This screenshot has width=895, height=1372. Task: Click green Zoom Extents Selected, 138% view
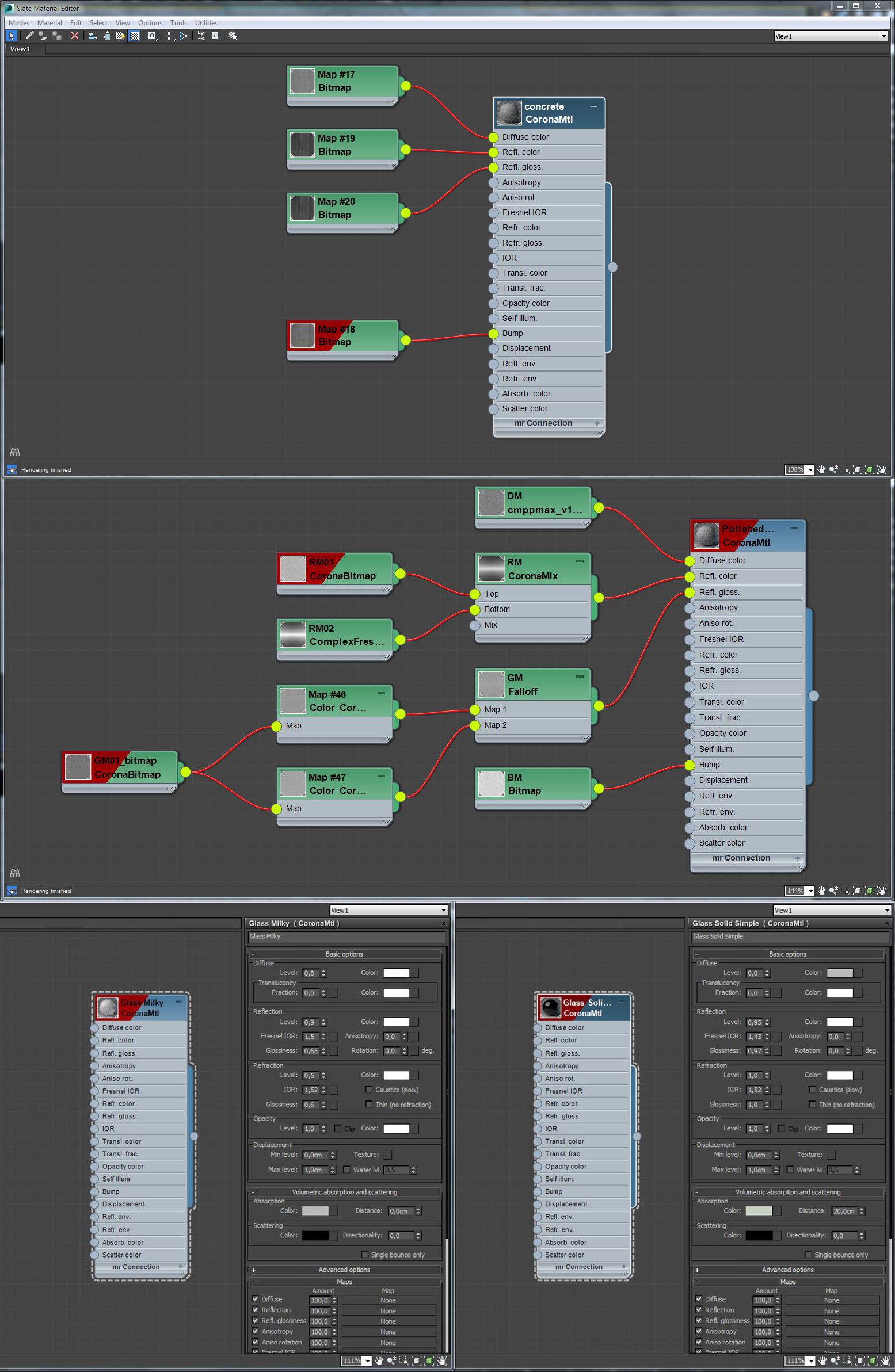(x=870, y=470)
